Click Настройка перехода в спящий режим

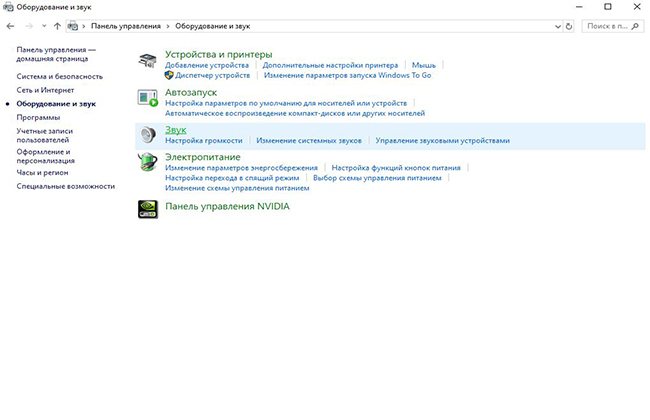point(232,178)
